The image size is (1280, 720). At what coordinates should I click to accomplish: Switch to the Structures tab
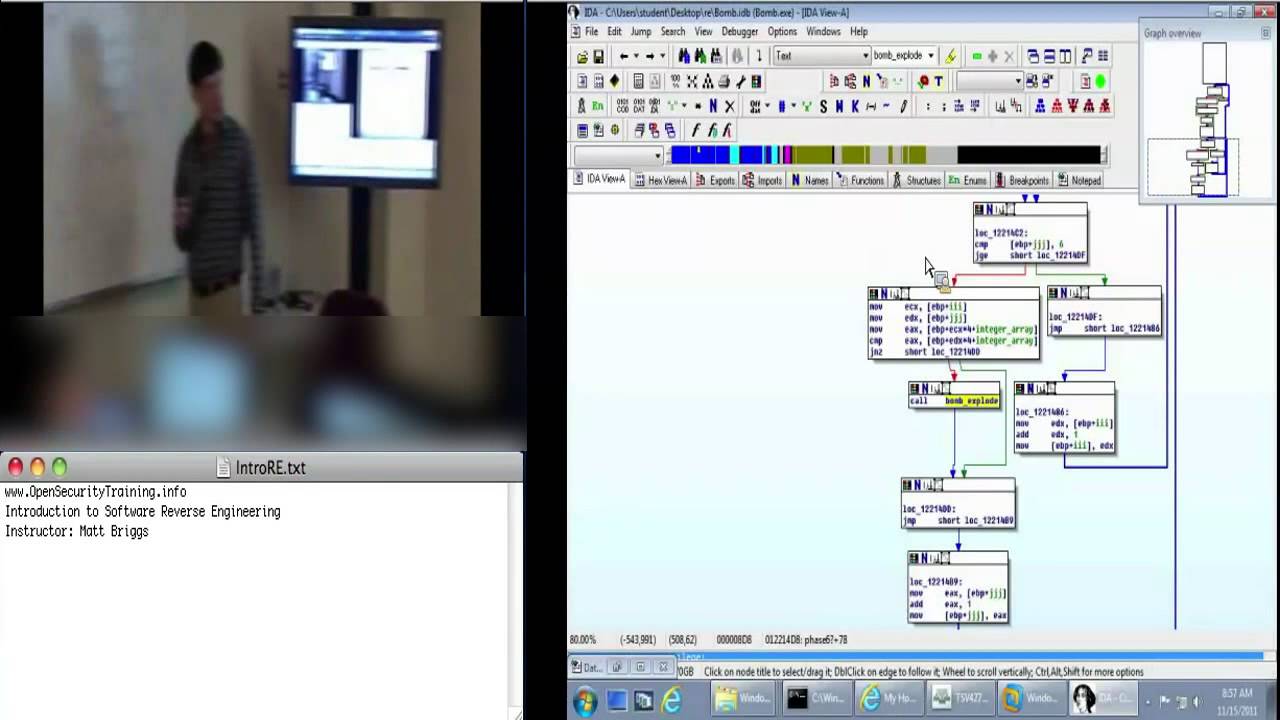click(x=917, y=181)
